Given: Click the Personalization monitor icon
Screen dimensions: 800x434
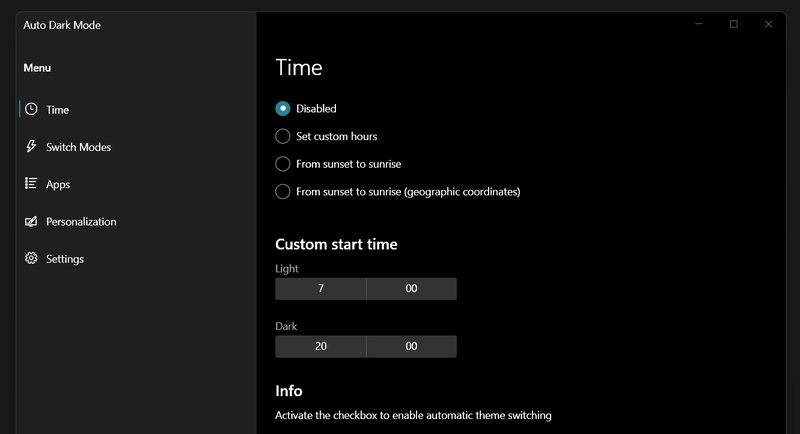Looking at the screenshot, I should [31, 221].
